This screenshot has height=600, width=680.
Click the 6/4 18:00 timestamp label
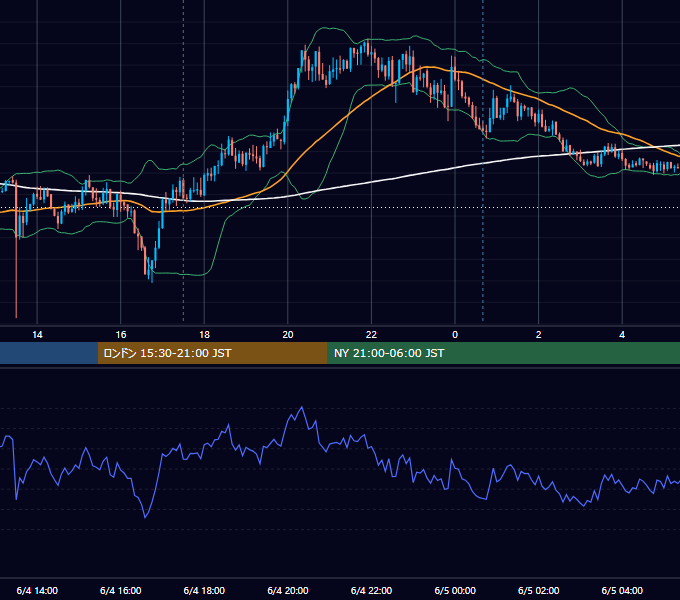point(204,590)
